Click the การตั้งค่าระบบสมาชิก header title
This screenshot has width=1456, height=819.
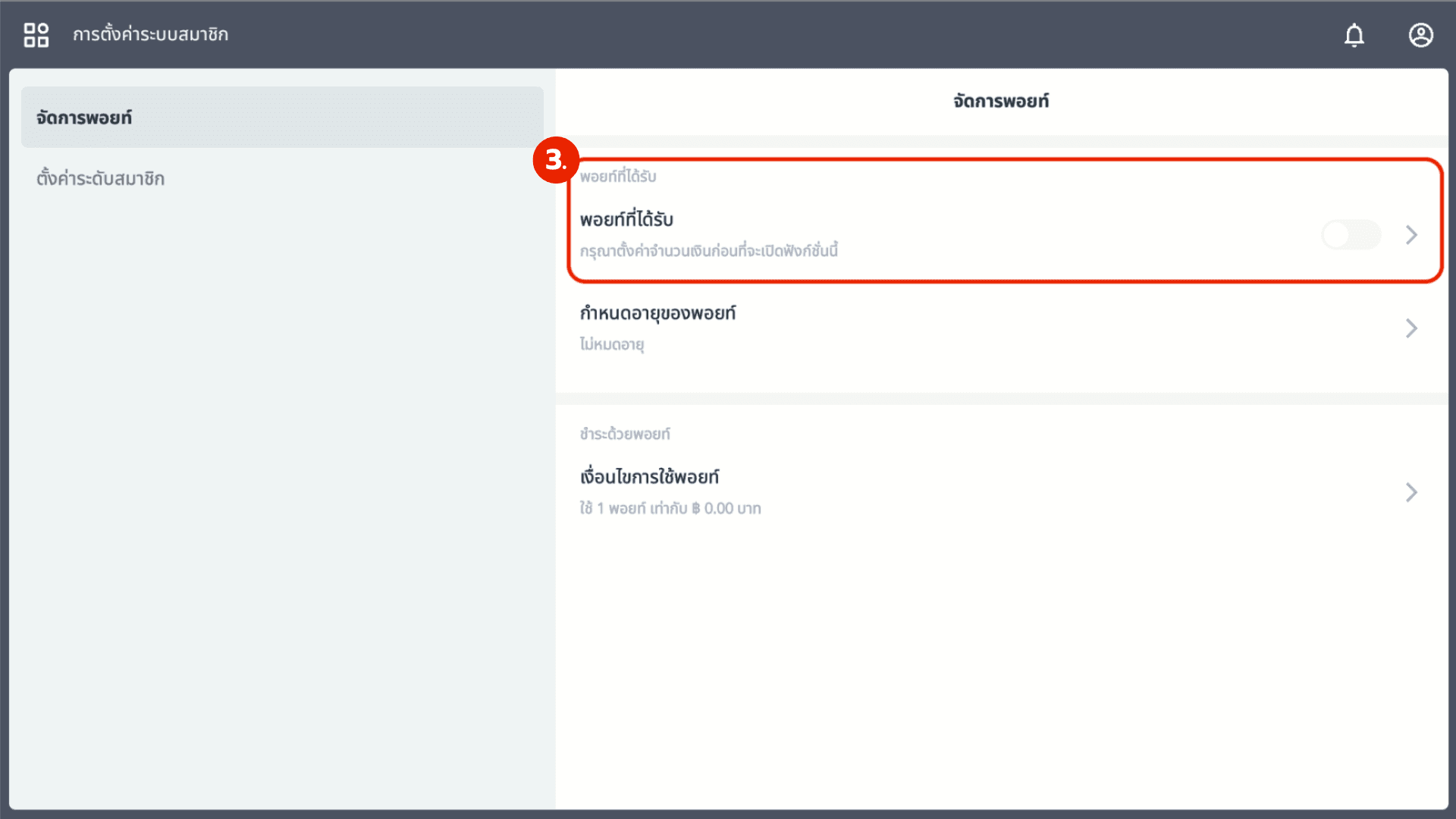point(150,35)
